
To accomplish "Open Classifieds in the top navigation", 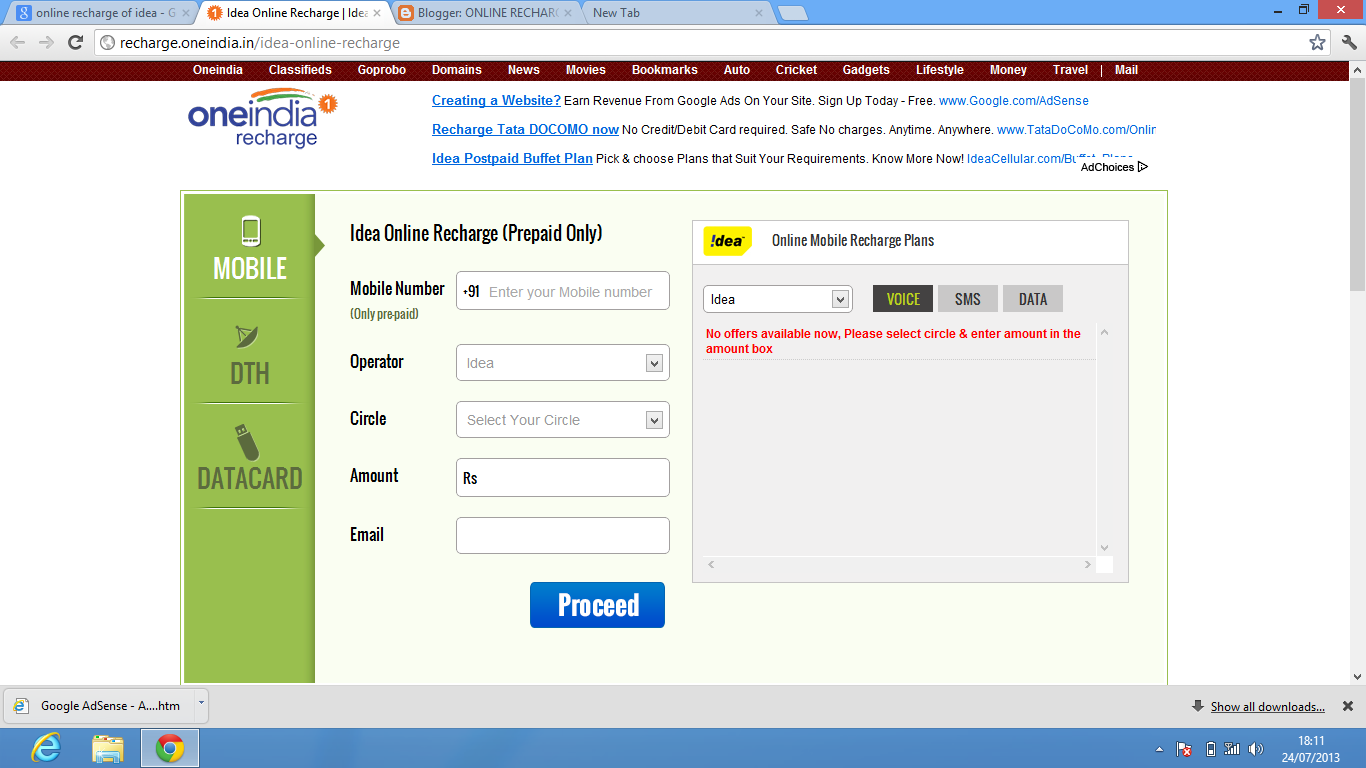I will tap(300, 70).
